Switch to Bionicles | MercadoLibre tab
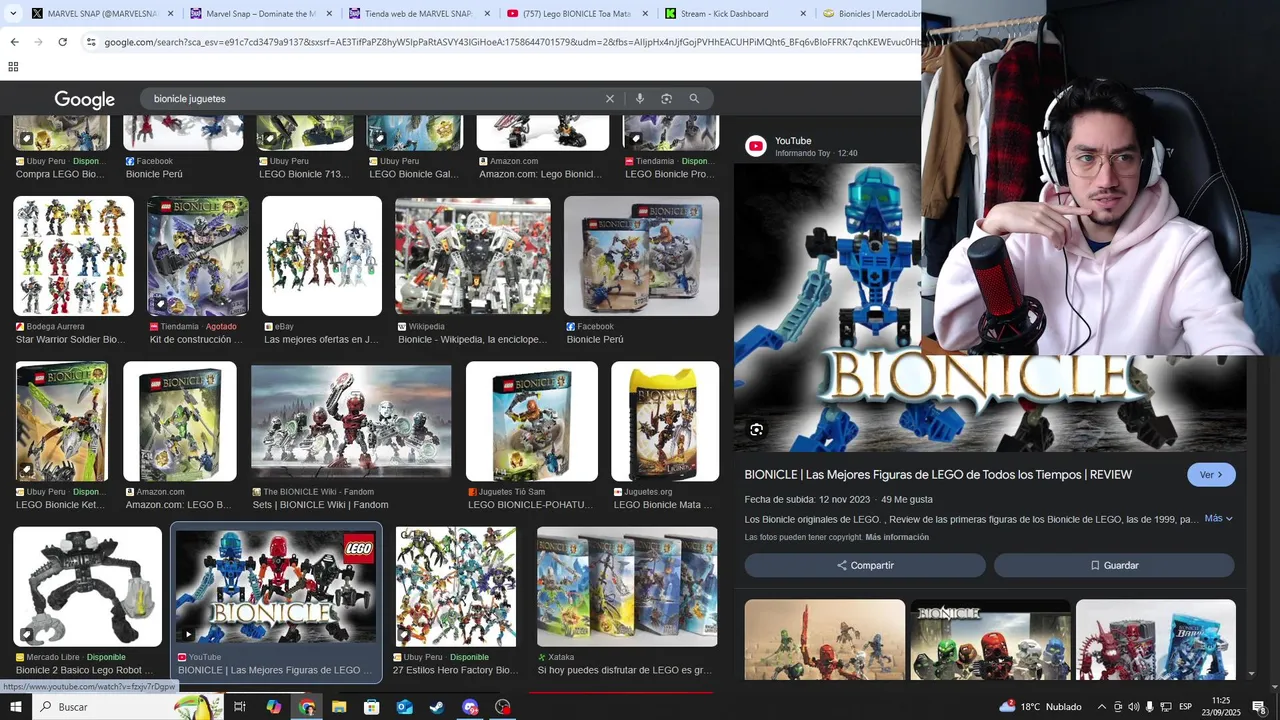The width and height of the screenshot is (1280, 720). 870,14
